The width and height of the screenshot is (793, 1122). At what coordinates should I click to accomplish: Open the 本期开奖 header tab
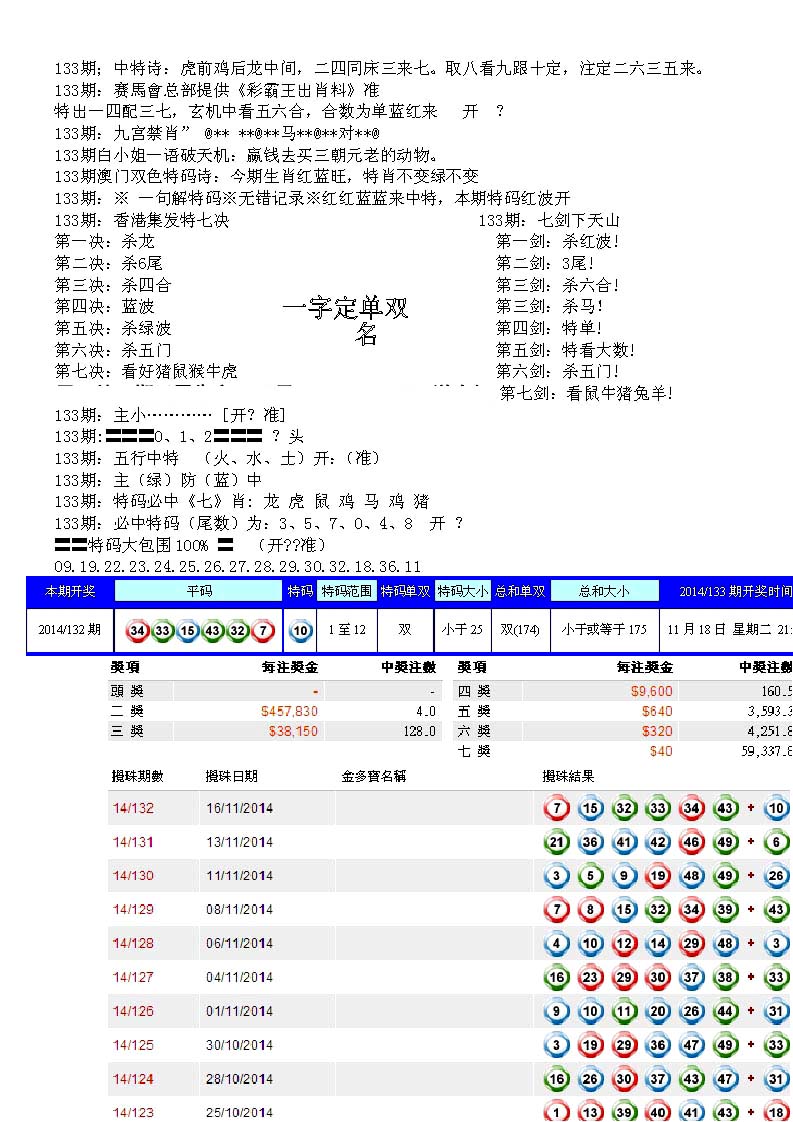[x=70, y=591]
